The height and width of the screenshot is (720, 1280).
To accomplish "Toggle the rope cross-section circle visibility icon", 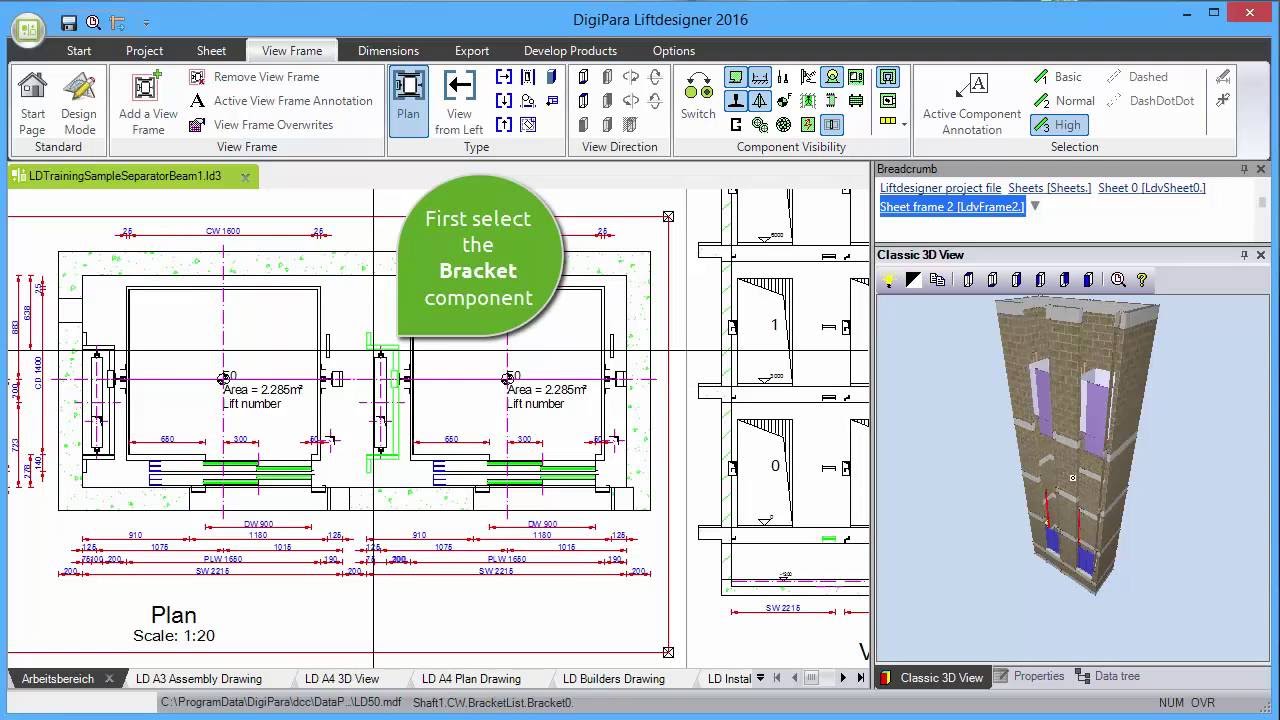I will coord(783,124).
